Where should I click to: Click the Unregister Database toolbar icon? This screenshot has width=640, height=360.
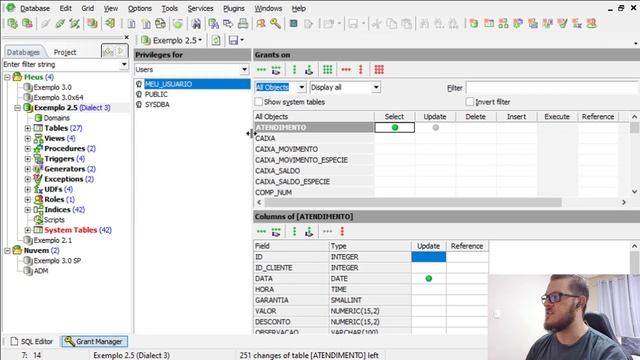pyautogui.click(x=27, y=23)
